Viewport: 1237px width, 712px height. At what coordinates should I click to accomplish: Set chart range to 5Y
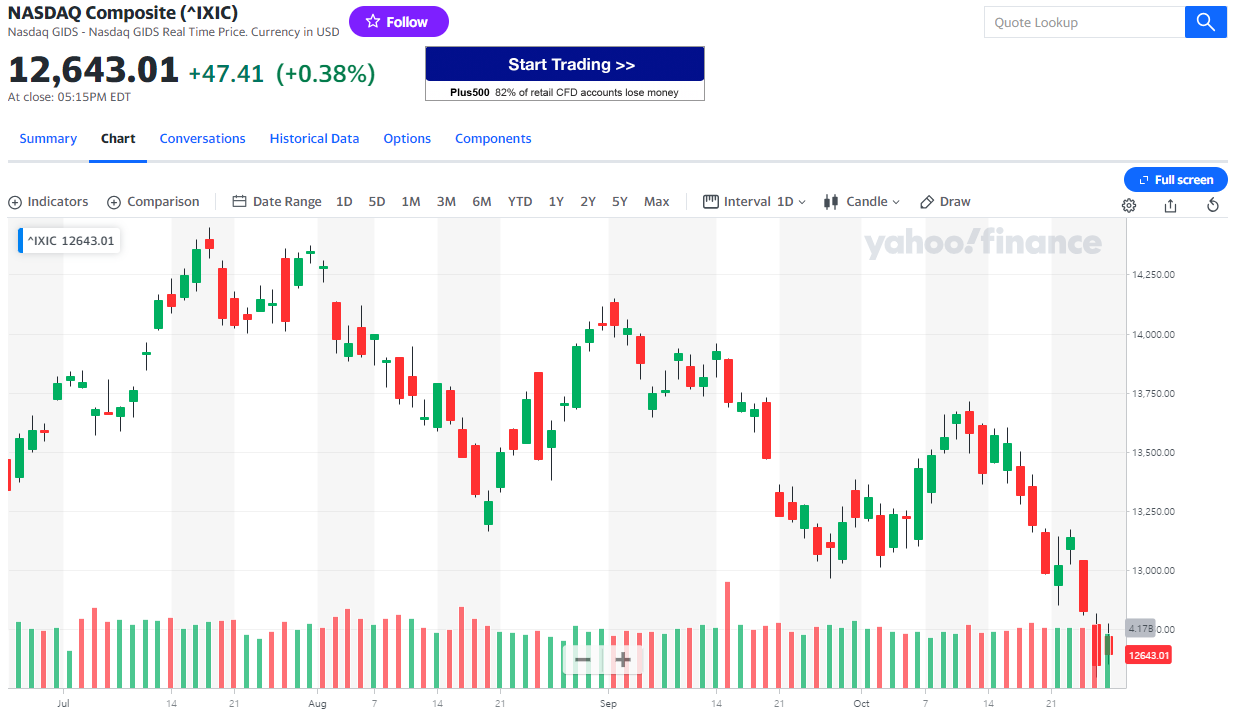point(620,202)
